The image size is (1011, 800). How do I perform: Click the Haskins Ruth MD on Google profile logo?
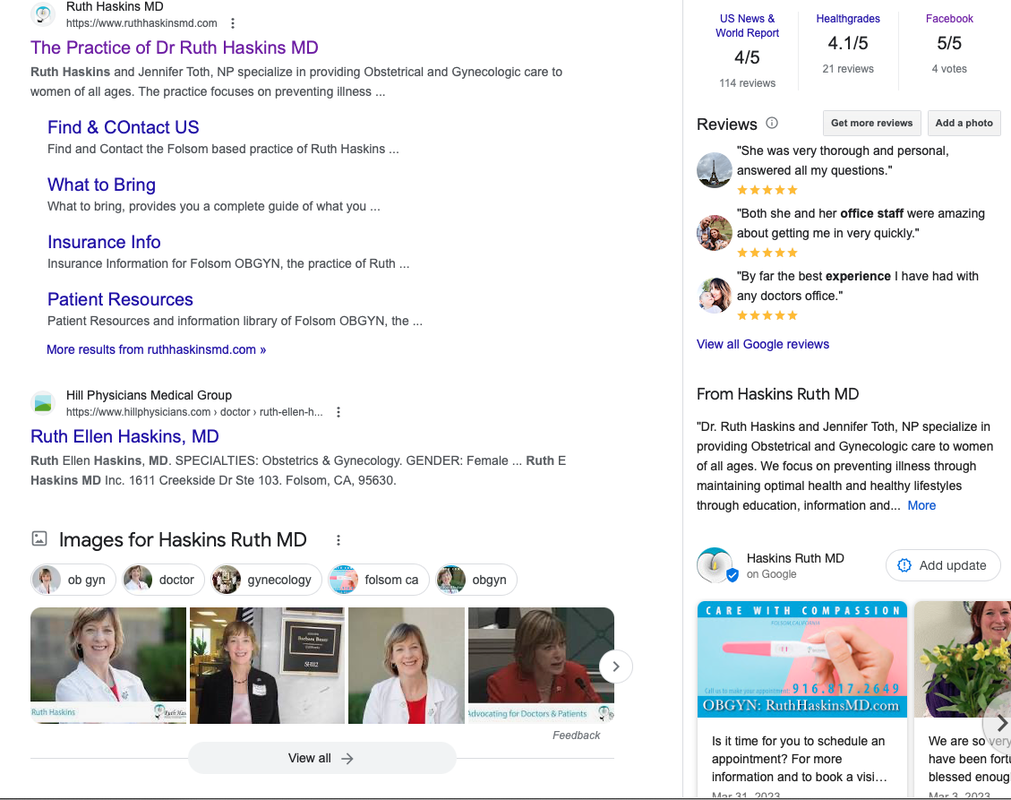(716, 565)
